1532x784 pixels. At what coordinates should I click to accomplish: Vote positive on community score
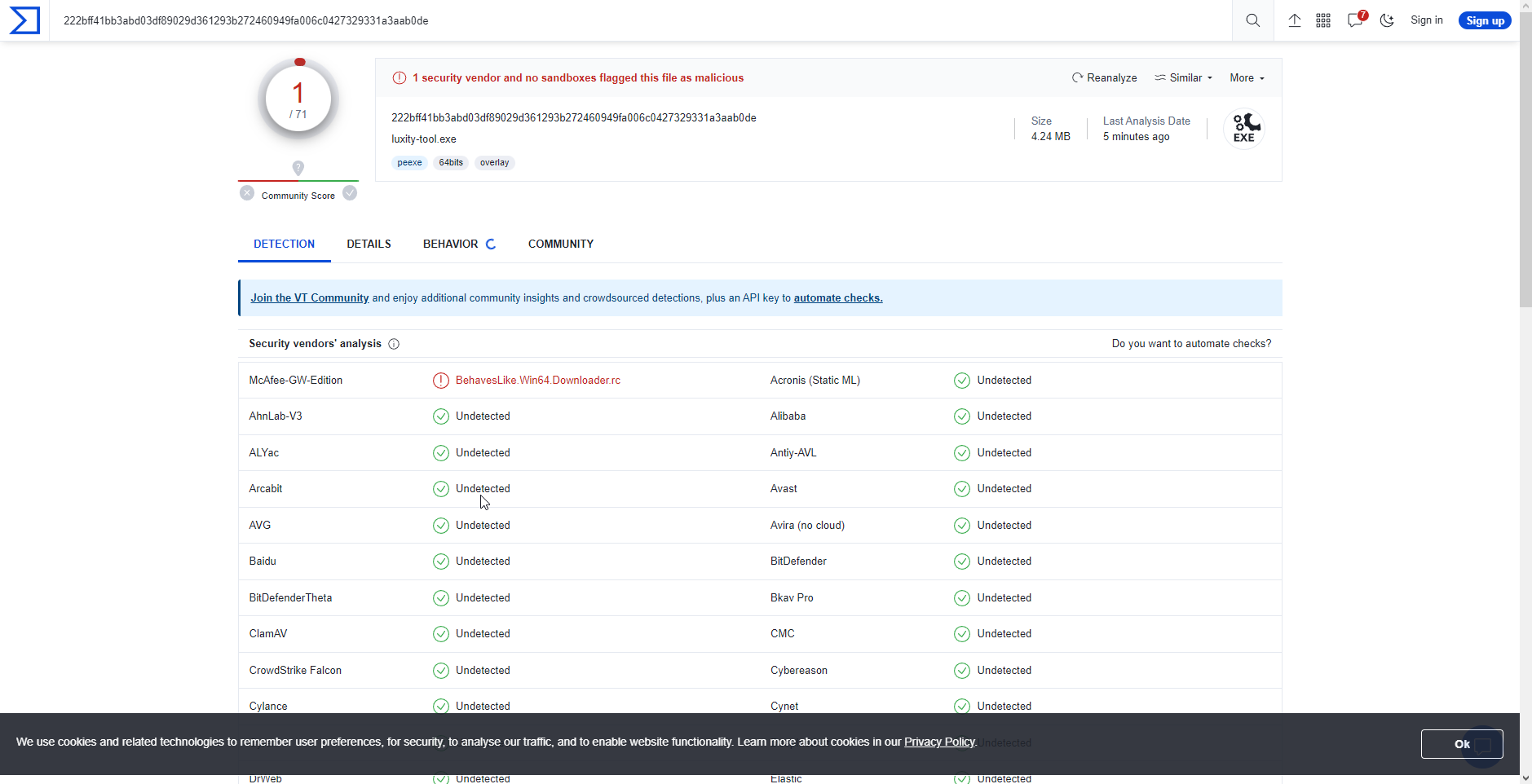tap(350, 193)
